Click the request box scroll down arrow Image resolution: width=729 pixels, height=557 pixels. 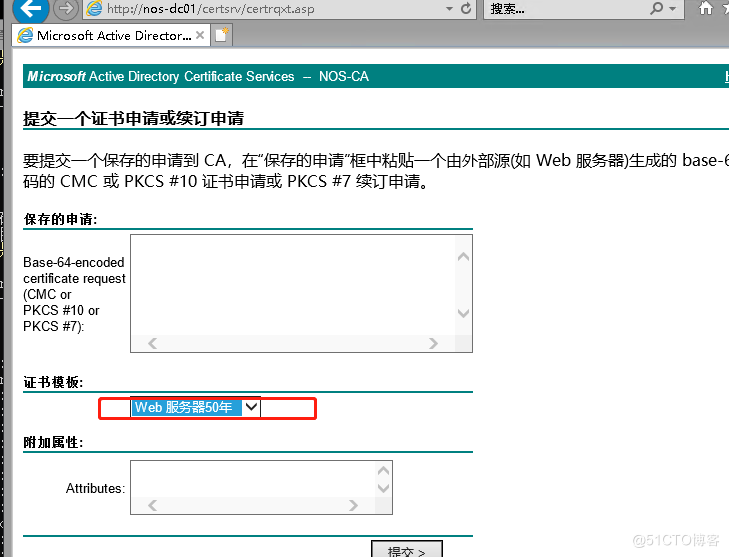pyautogui.click(x=463, y=313)
